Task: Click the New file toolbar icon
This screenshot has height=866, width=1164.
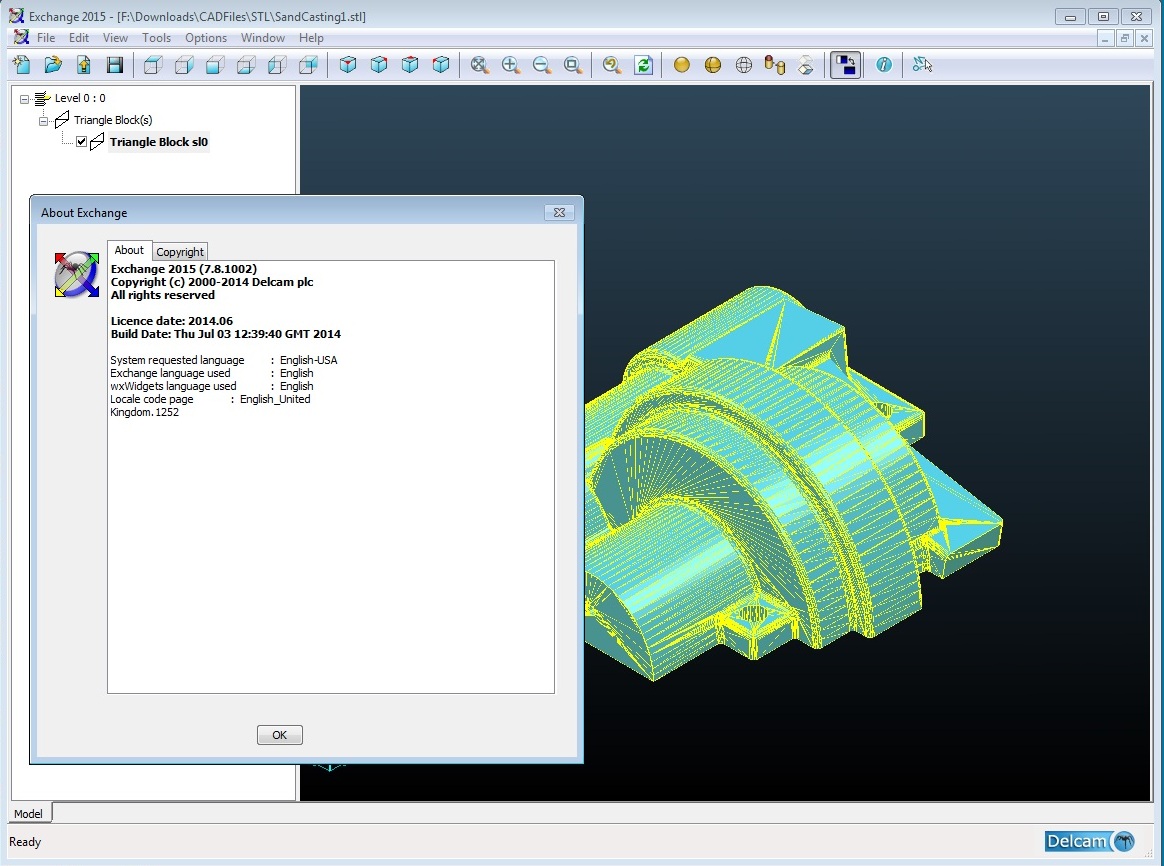Action: tap(22, 65)
